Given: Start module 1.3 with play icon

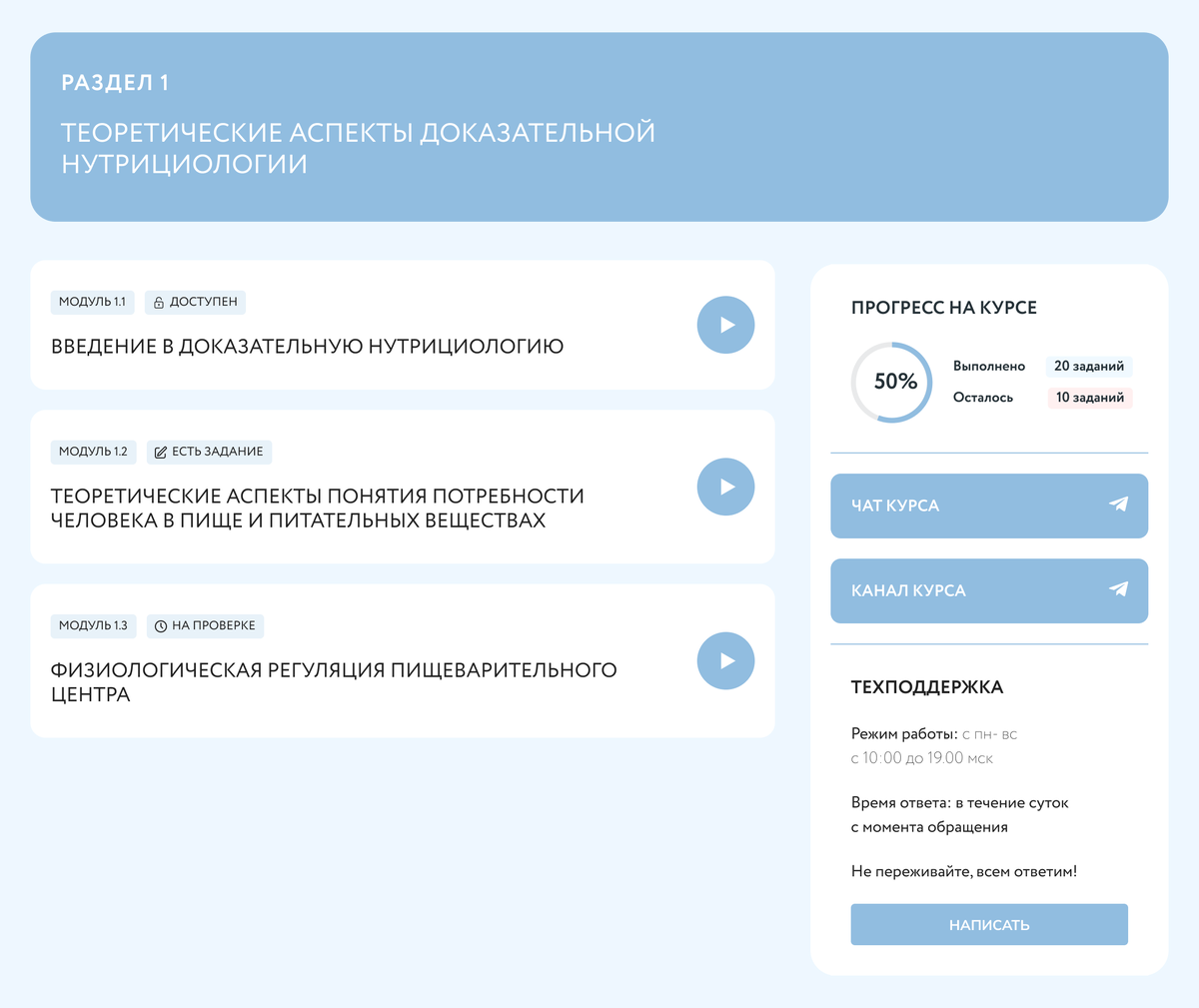Looking at the screenshot, I should point(725,660).
